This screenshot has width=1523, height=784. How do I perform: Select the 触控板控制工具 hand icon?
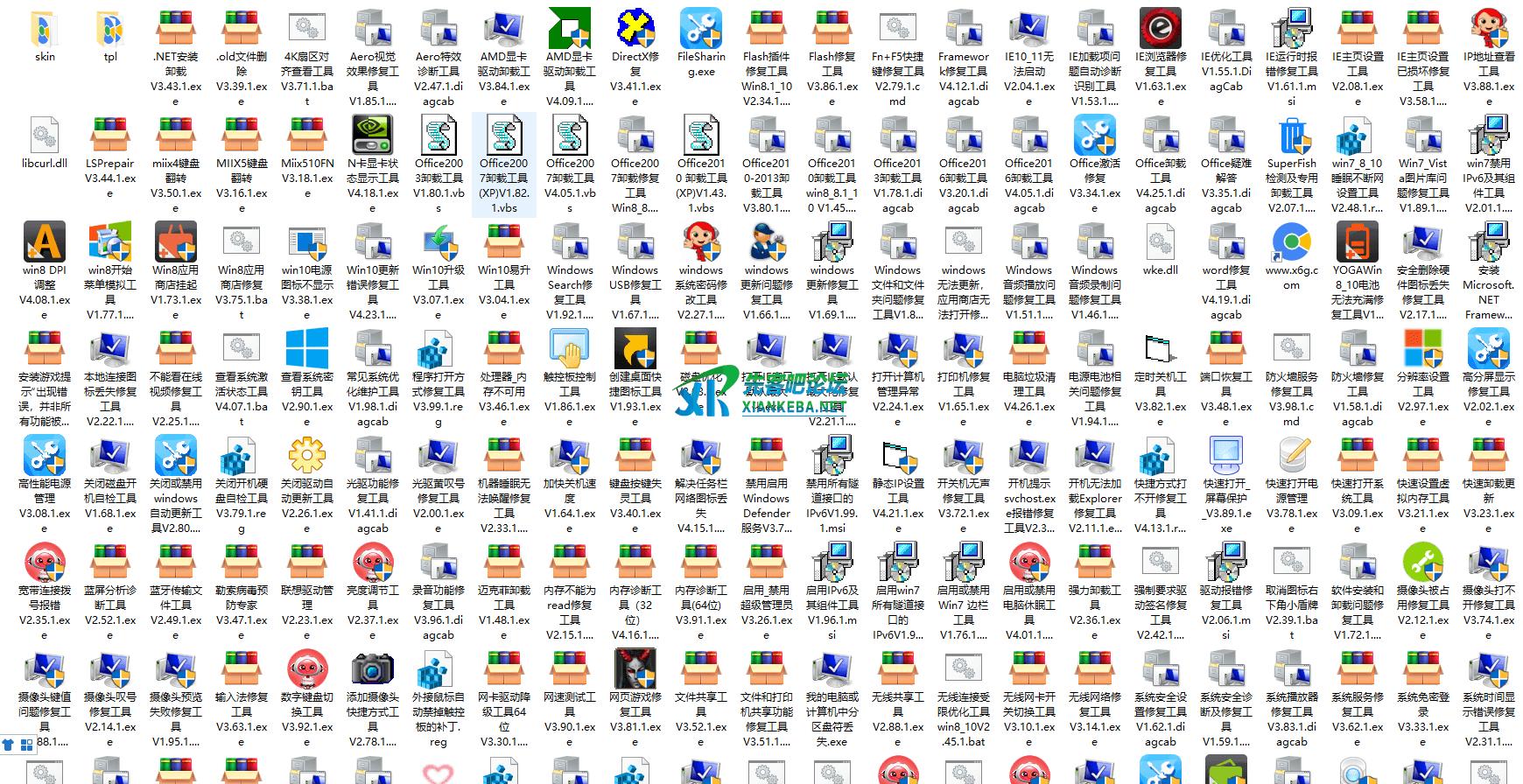tap(569, 349)
